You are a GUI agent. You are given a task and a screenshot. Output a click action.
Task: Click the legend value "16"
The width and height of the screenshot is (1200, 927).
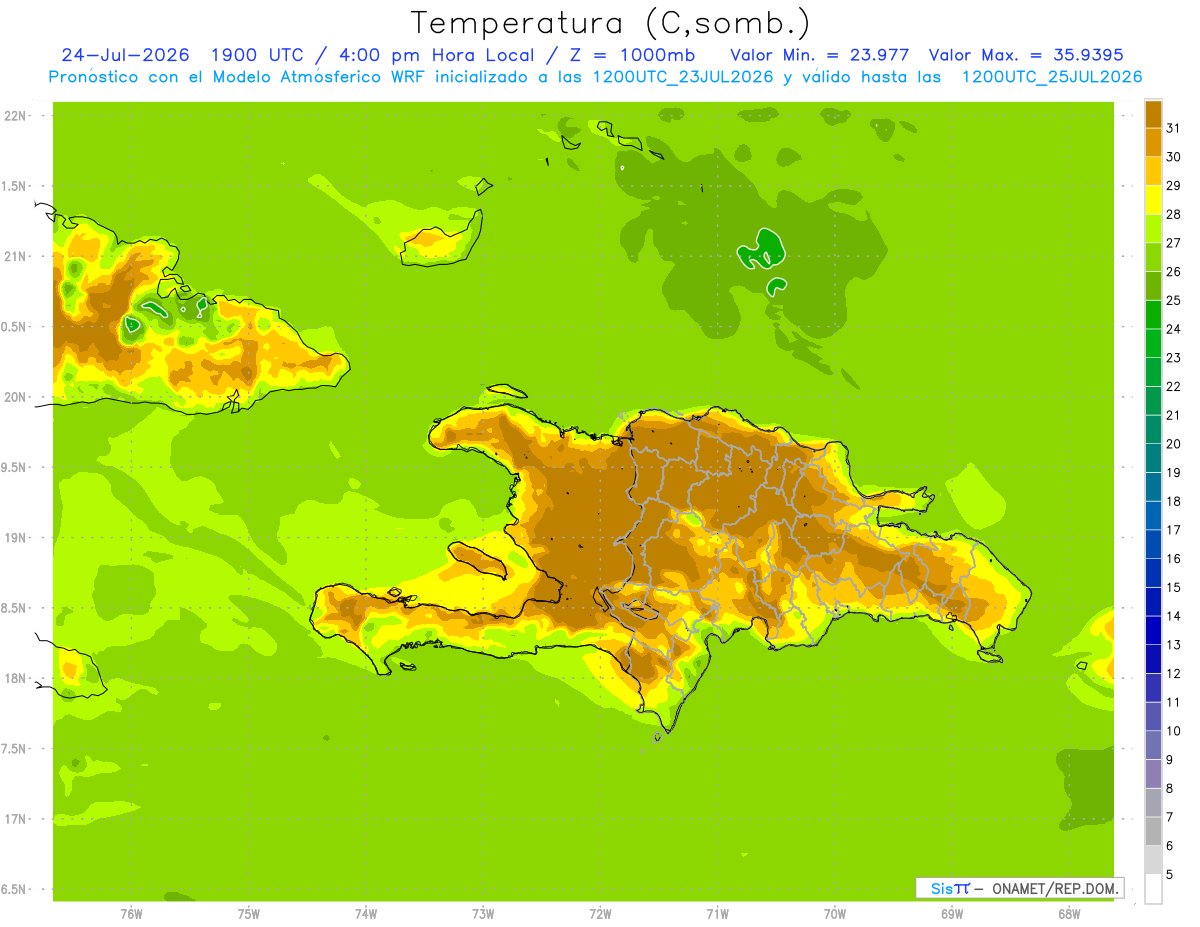1173,559
